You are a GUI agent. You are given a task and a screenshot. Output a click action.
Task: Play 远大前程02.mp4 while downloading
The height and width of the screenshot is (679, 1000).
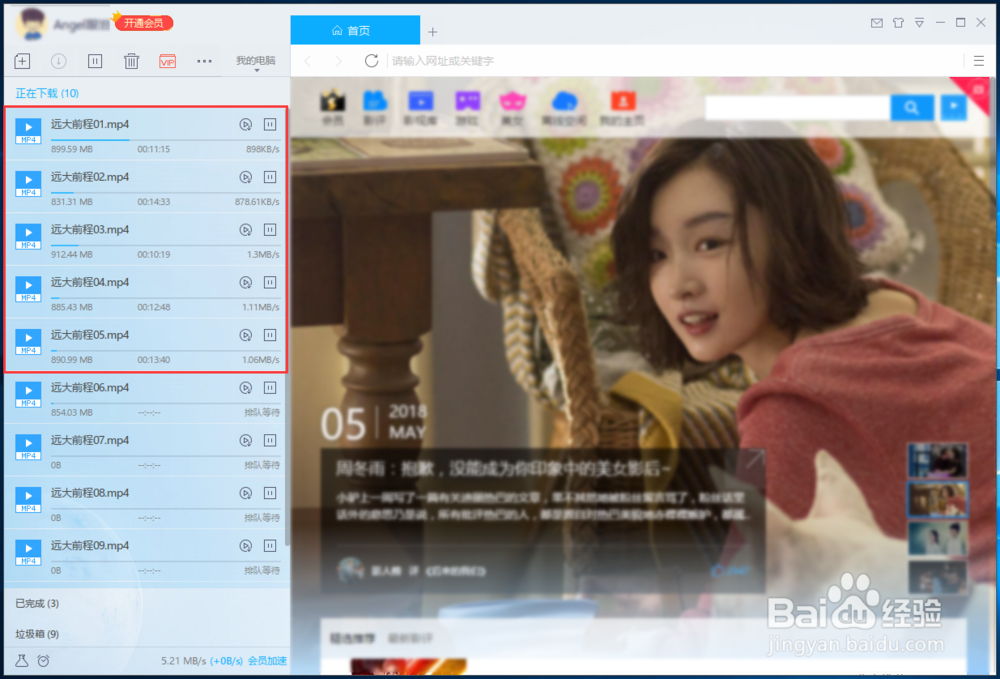click(x=246, y=177)
